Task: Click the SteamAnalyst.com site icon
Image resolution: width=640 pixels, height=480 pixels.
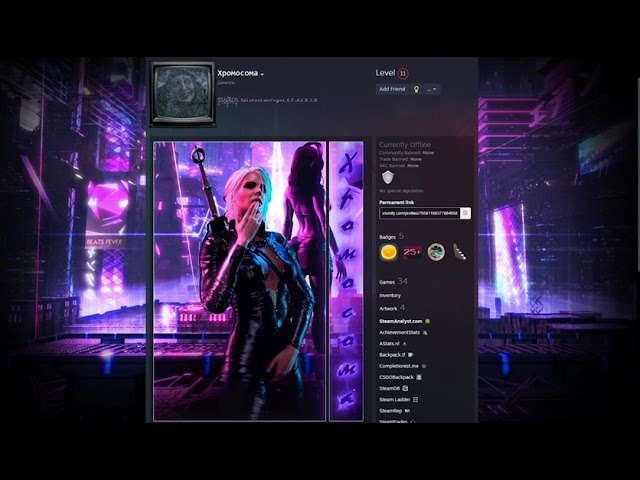Action: pyautogui.click(x=427, y=321)
